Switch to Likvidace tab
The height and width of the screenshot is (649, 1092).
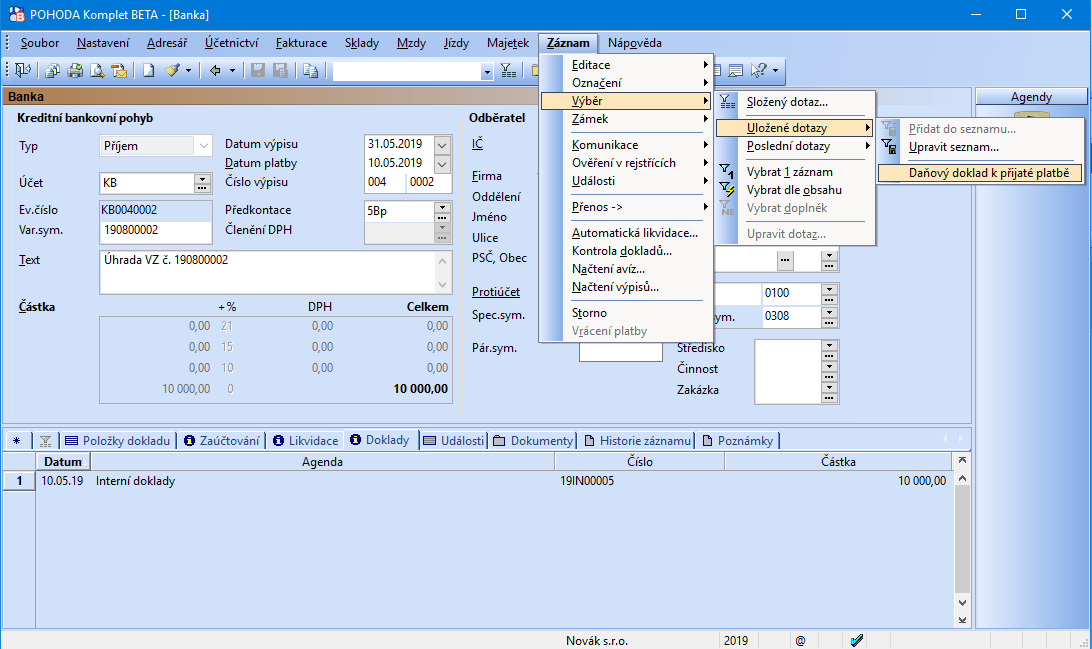click(306, 441)
